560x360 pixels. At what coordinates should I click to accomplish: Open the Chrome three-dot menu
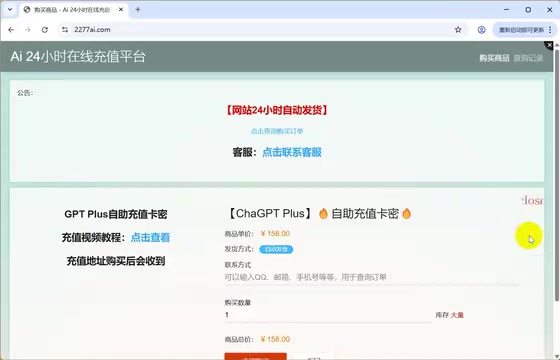[550, 30]
